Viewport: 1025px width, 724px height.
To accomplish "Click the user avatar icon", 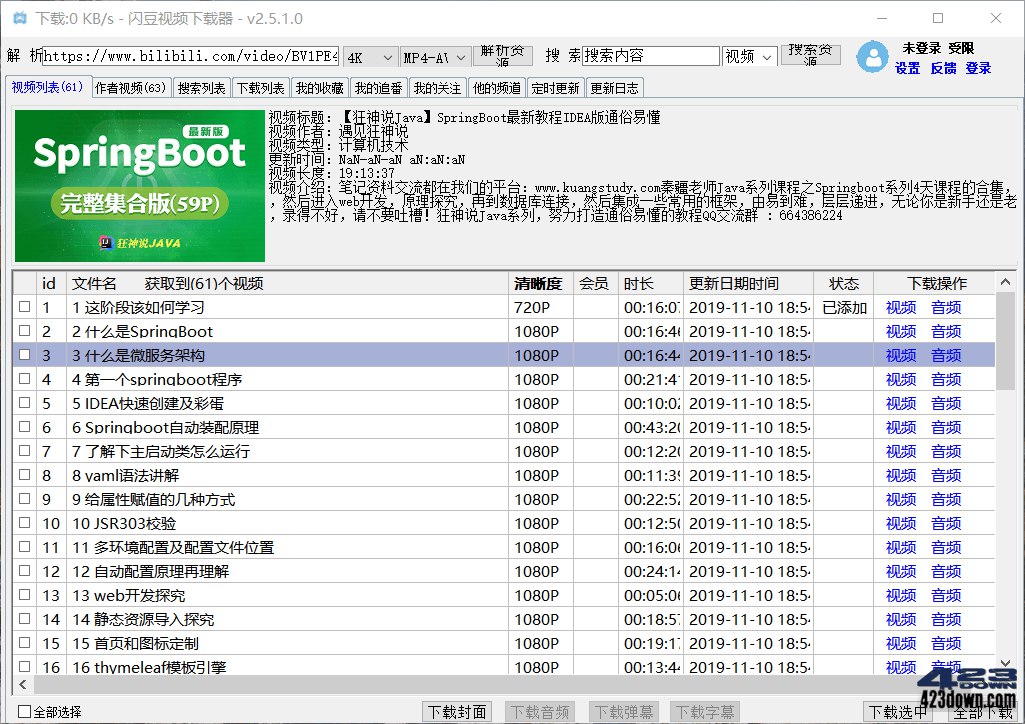I will tap(871, 58).
